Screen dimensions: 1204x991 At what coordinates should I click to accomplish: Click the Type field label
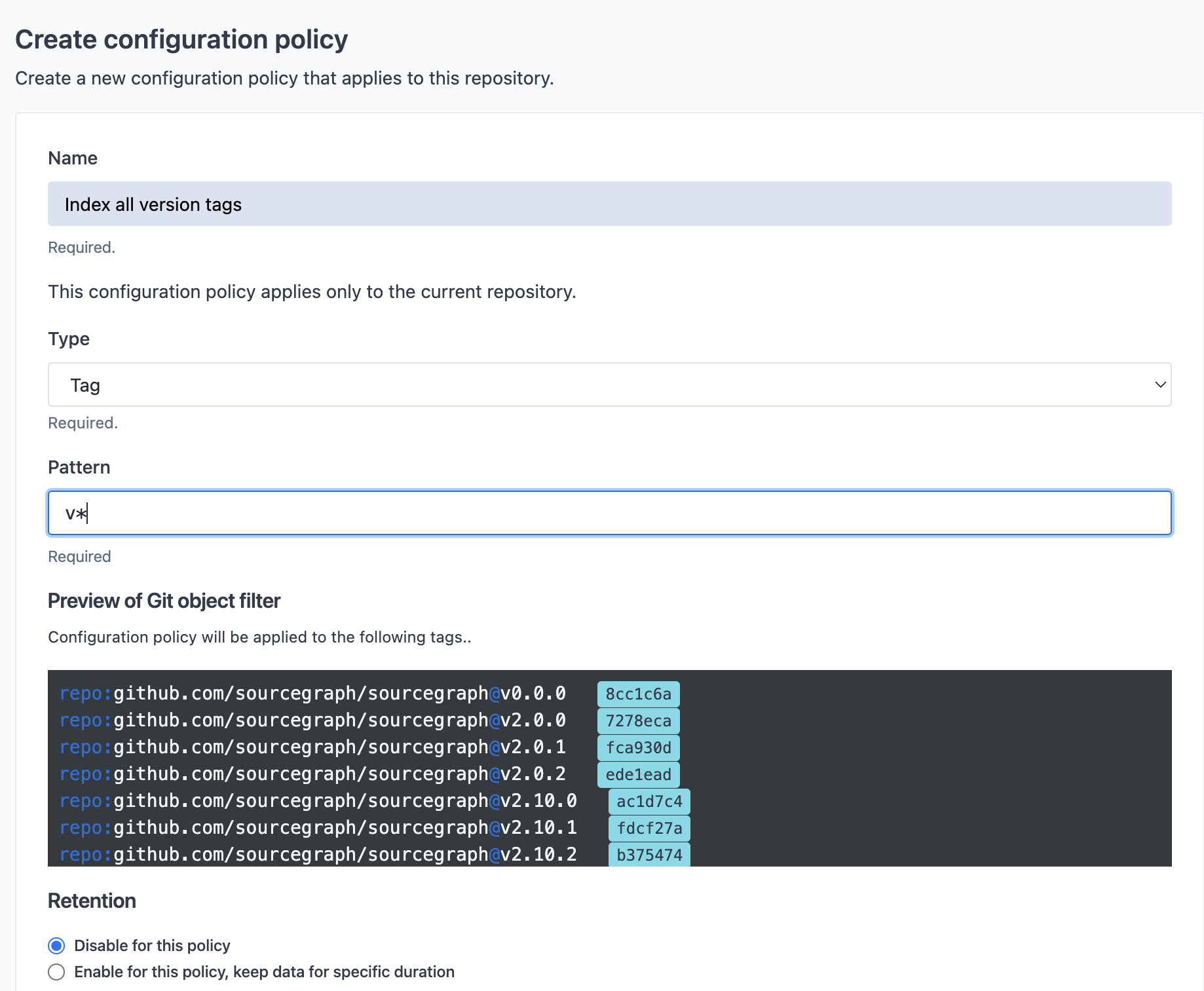click(x=69, y=339)
